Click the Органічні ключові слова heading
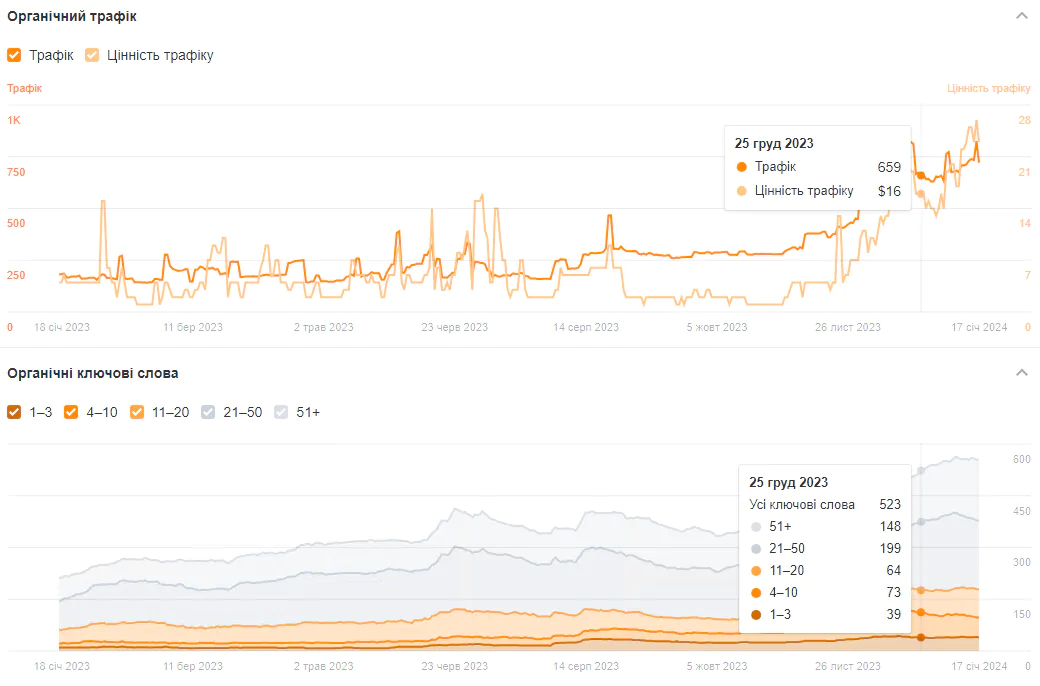 (x=93, y=373)
